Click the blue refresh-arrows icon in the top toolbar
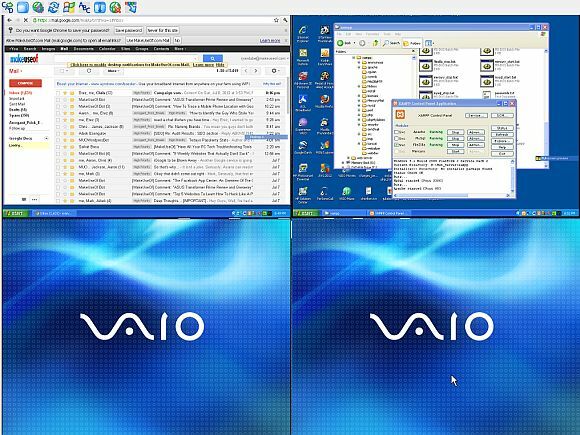Image resolution: width=580 pixels, height=435 pixels. pos(54,7)
